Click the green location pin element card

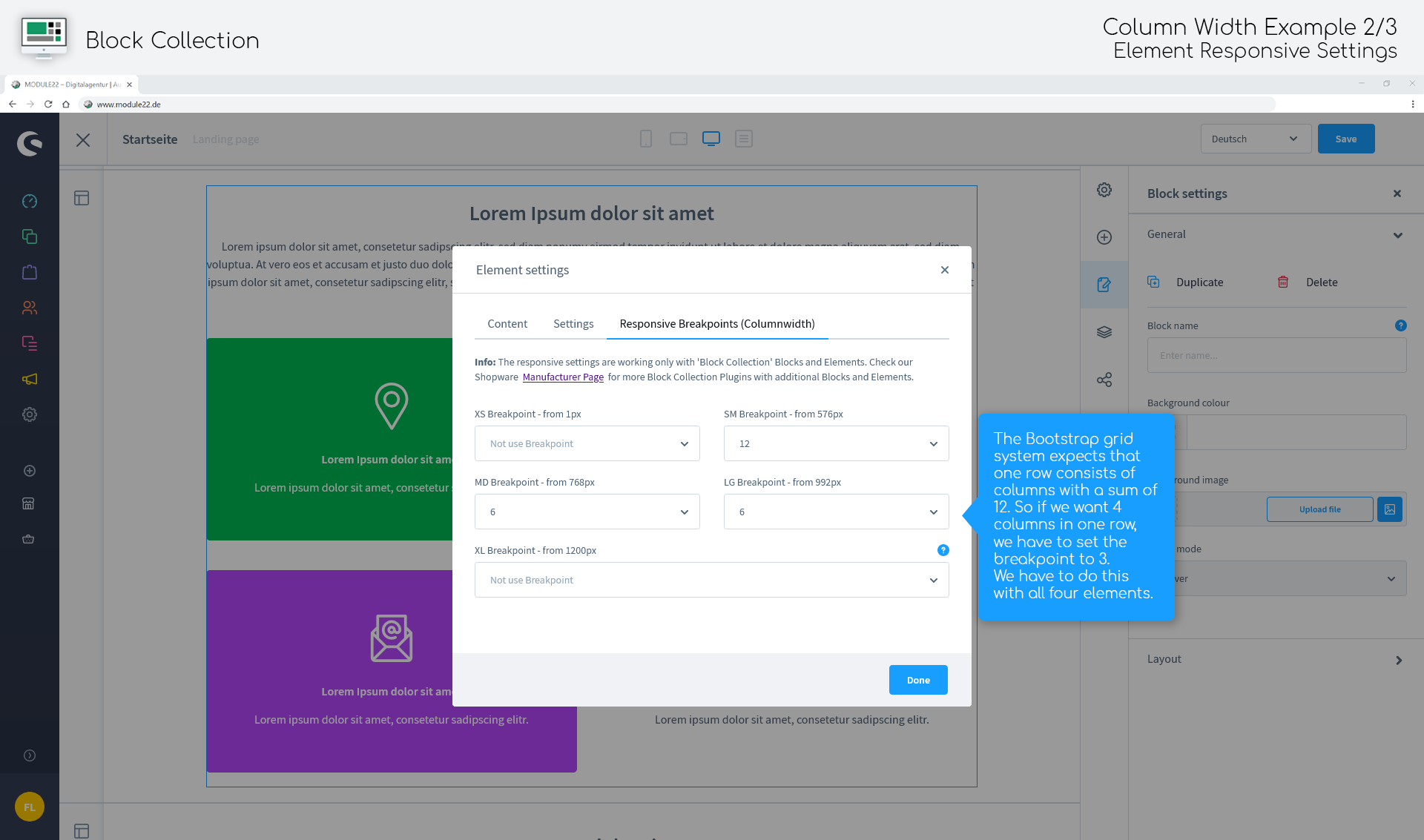point(330,439)
